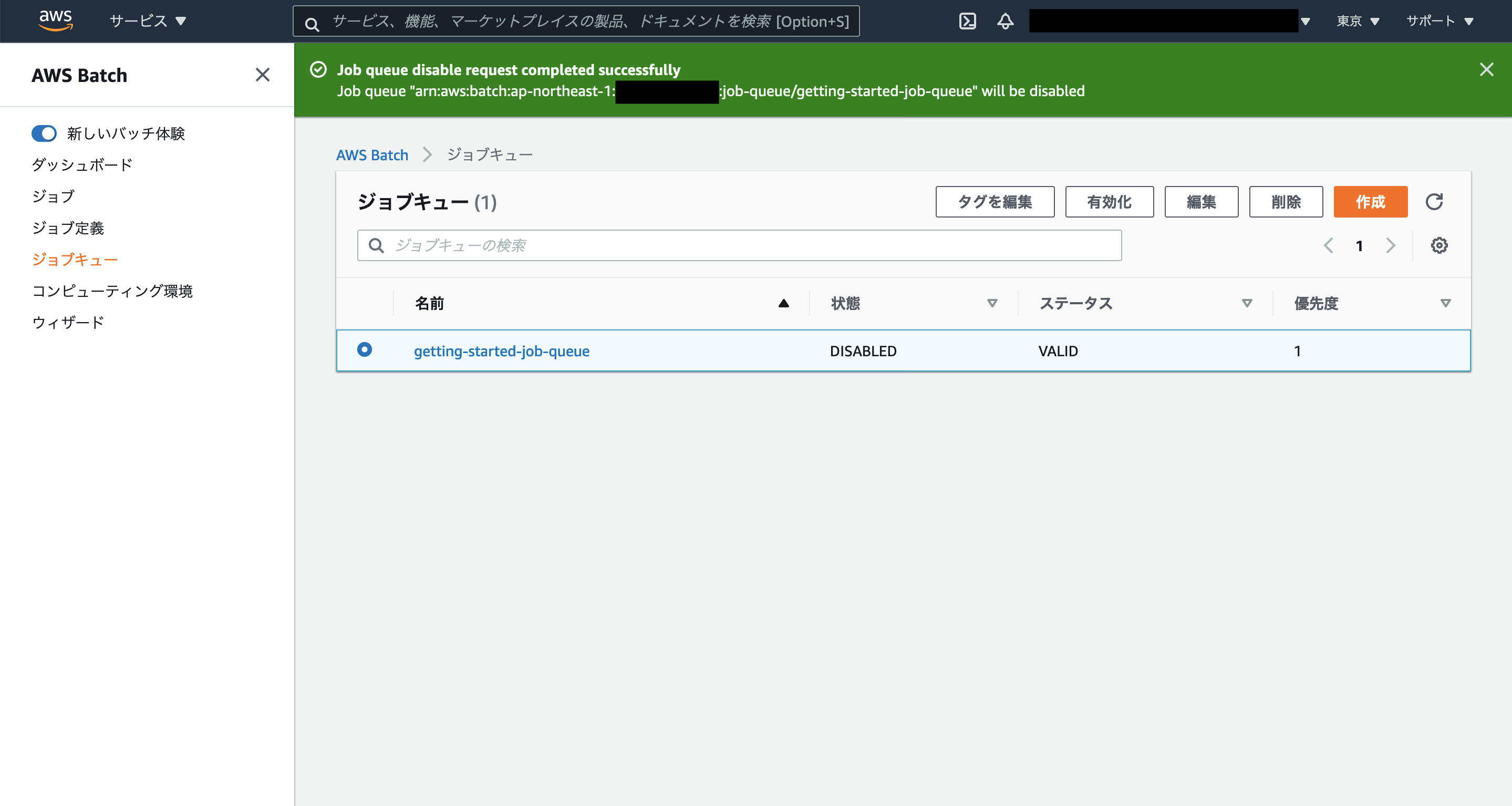This screenshot has height=806, width=1512.
Task: Dismiss the green success banner
Action: click(1486, 70)
